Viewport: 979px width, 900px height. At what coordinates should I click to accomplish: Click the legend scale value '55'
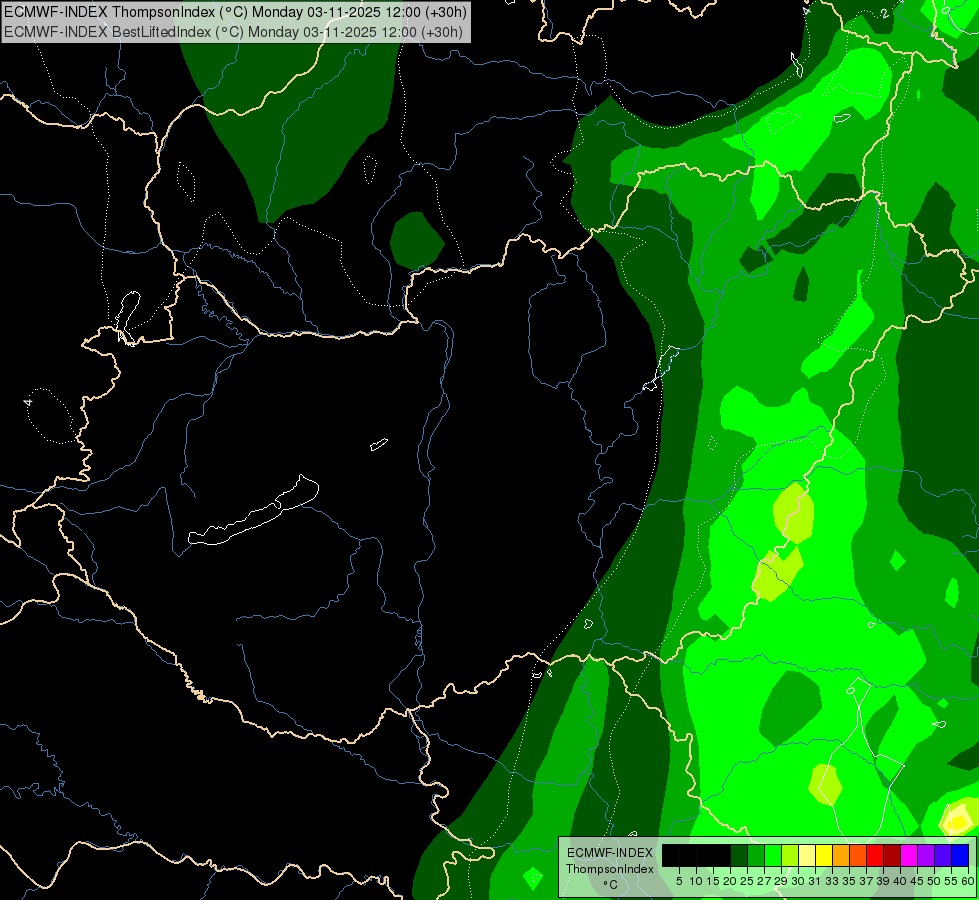click(951, 881)
